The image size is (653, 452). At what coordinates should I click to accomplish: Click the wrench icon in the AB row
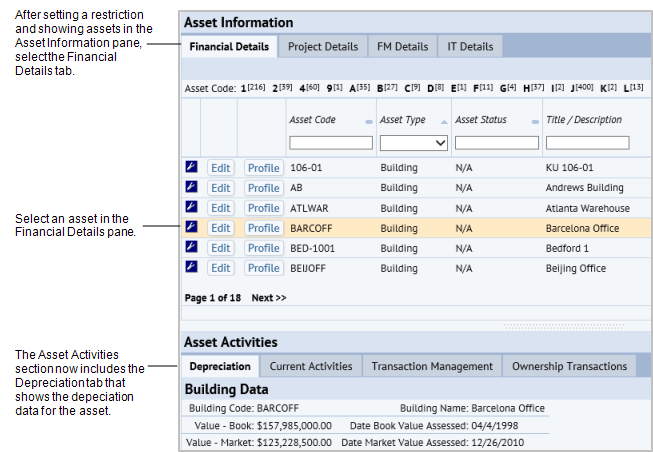(x=191, y=188)
